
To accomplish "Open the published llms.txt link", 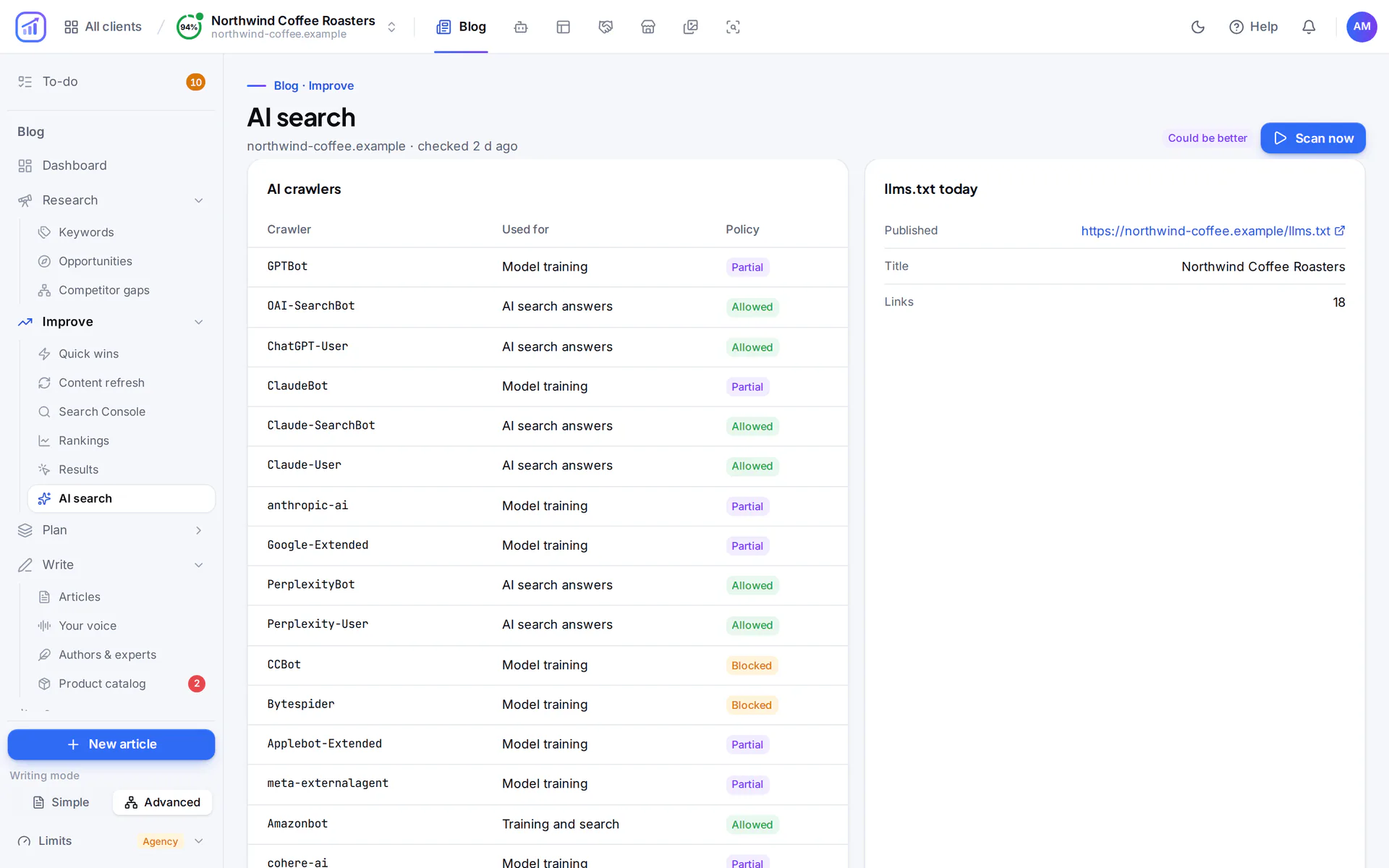I will 1212,231.
